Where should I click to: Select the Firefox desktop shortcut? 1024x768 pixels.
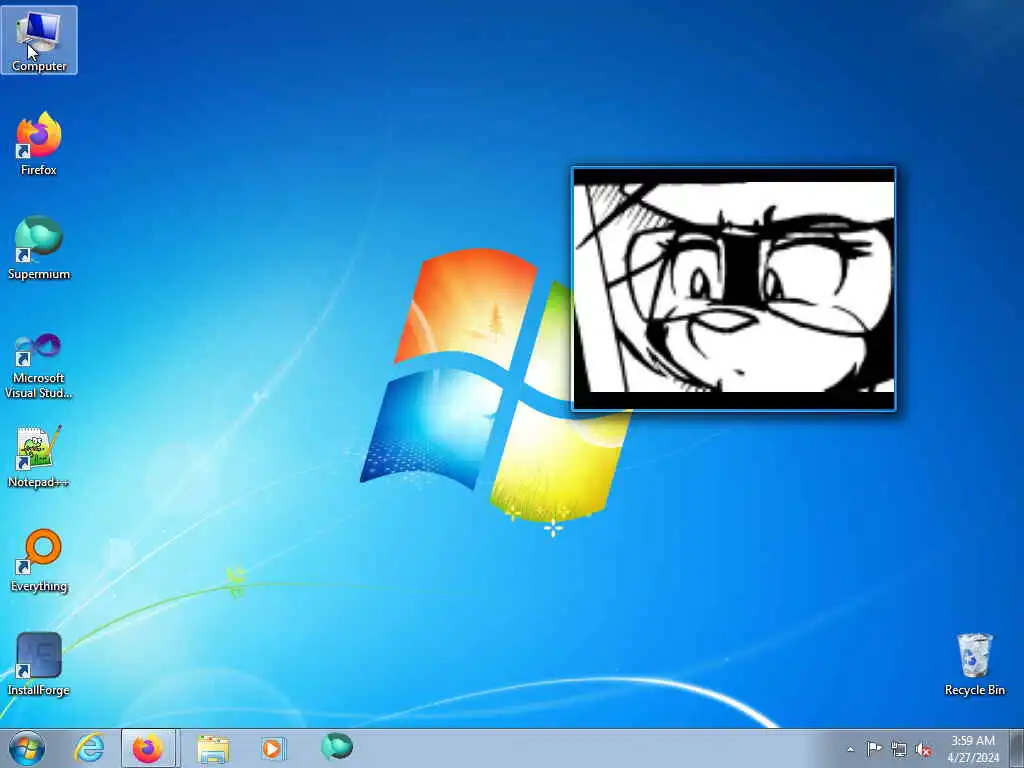pyautogui.click(x=39, y=144)
